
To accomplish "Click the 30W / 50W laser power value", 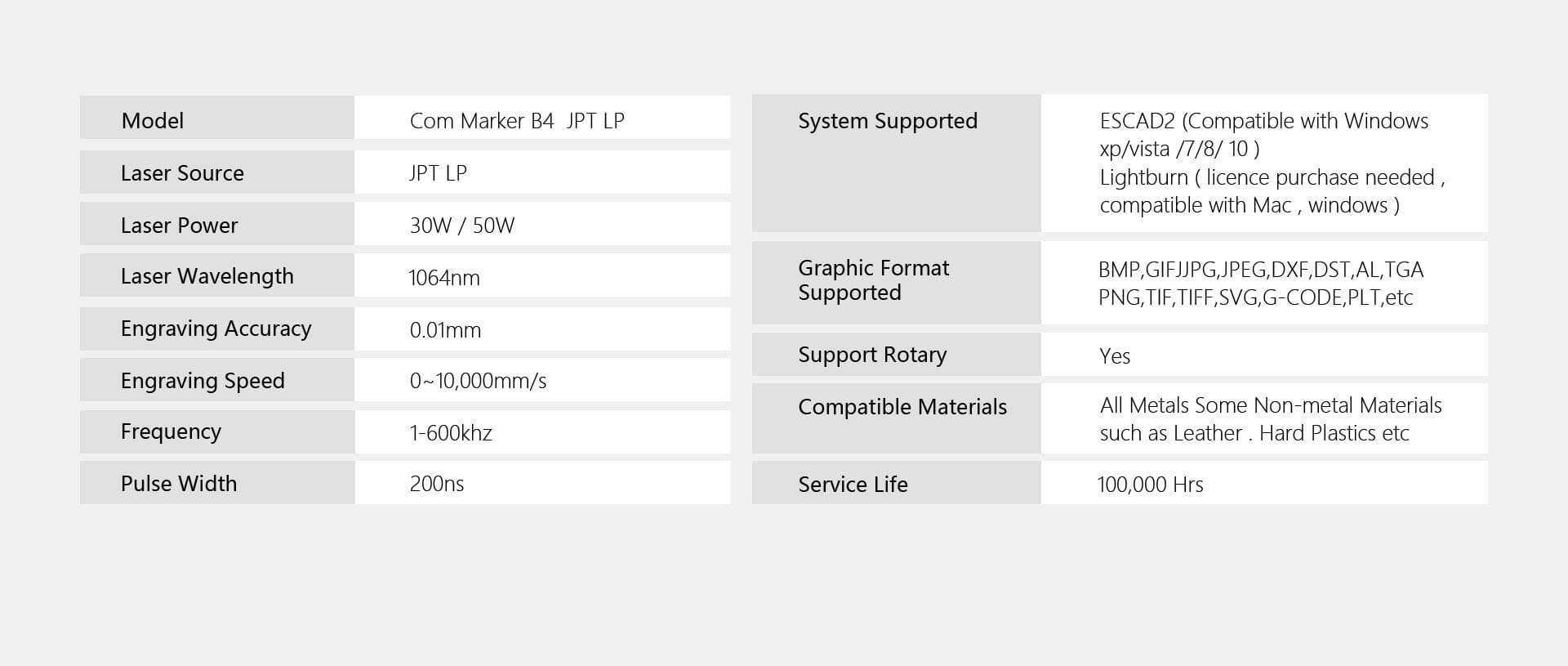I will 461,226.
